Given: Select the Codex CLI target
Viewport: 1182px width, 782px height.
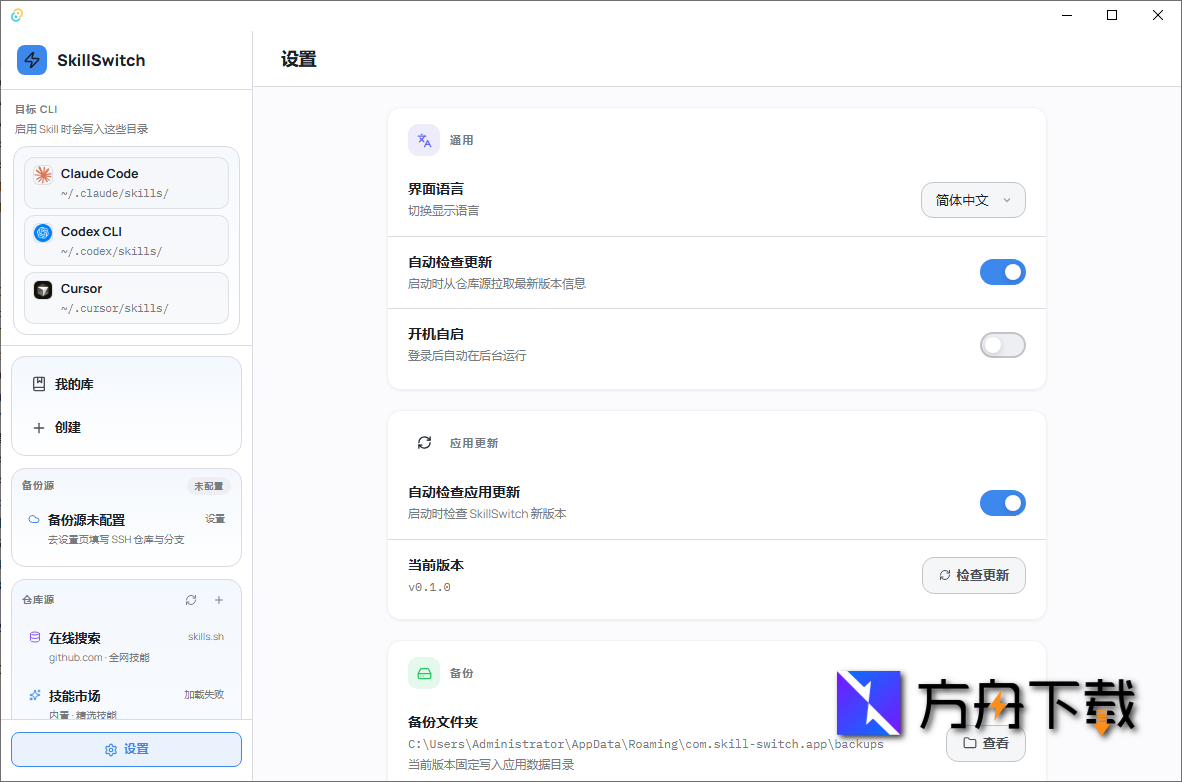Looking at the screenshot, I should tap(126, 240).
